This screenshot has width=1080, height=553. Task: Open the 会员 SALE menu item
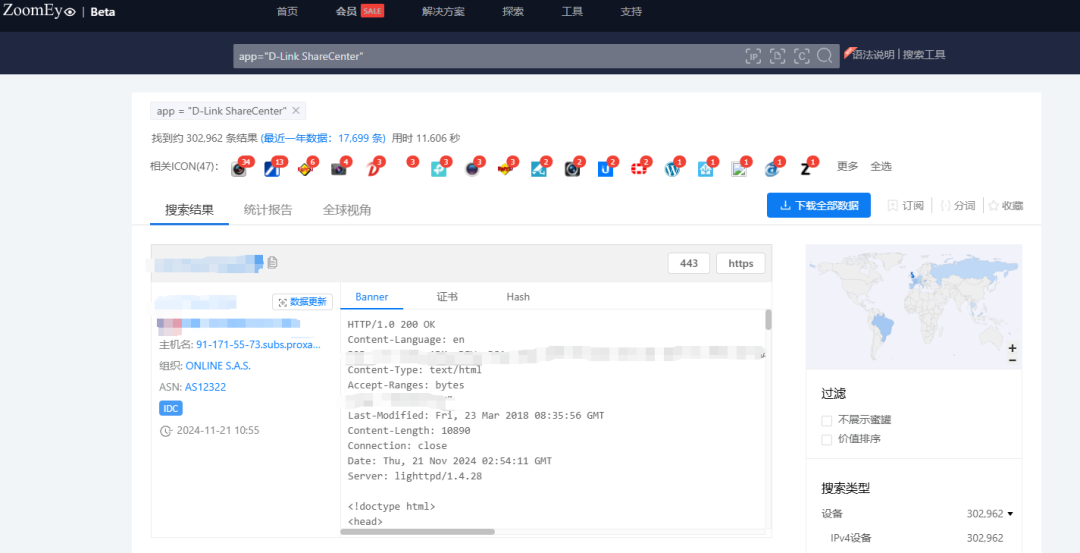tap(360, 11)
